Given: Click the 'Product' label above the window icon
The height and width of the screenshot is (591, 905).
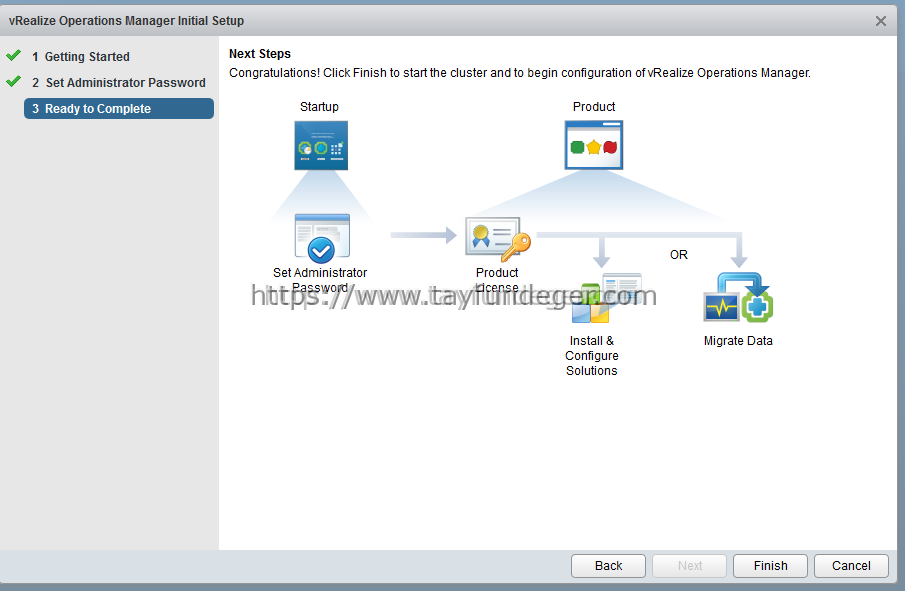Looking at the screenshot, I should pos(594,107).
